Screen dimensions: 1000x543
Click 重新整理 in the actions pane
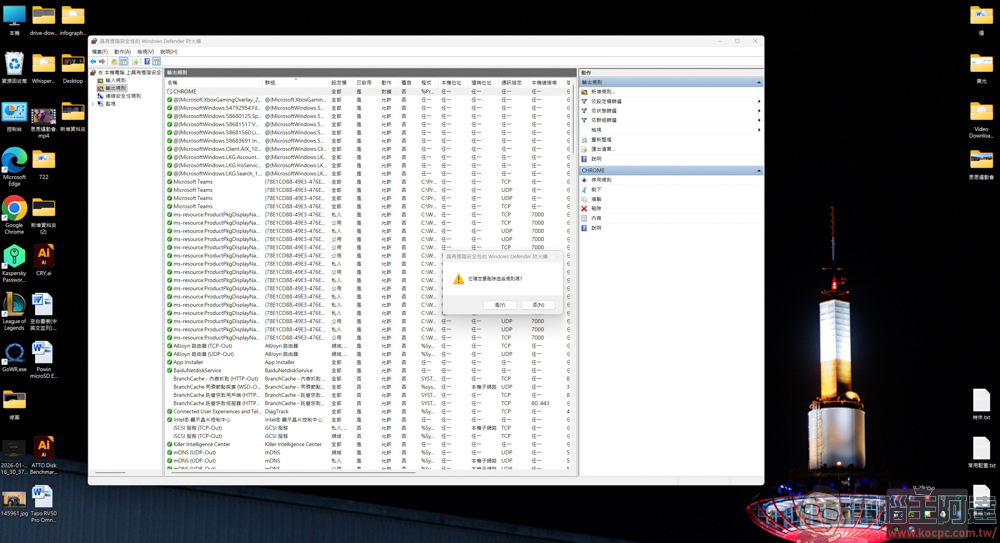tap(601, 140)
